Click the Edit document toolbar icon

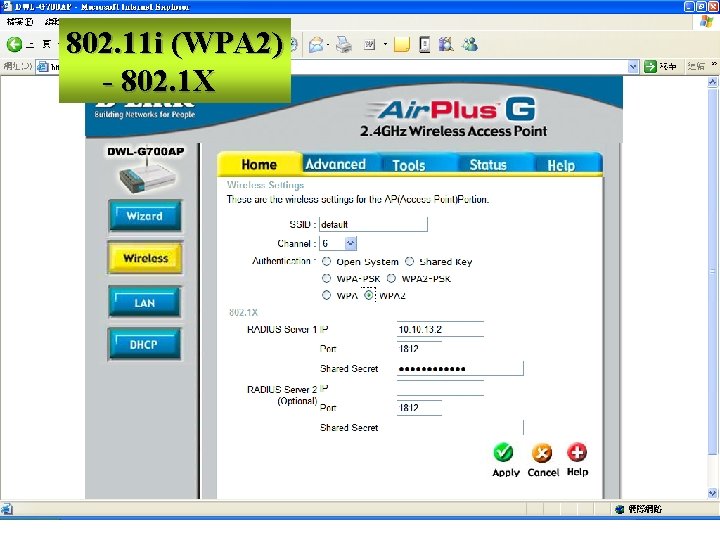(370, 45)
